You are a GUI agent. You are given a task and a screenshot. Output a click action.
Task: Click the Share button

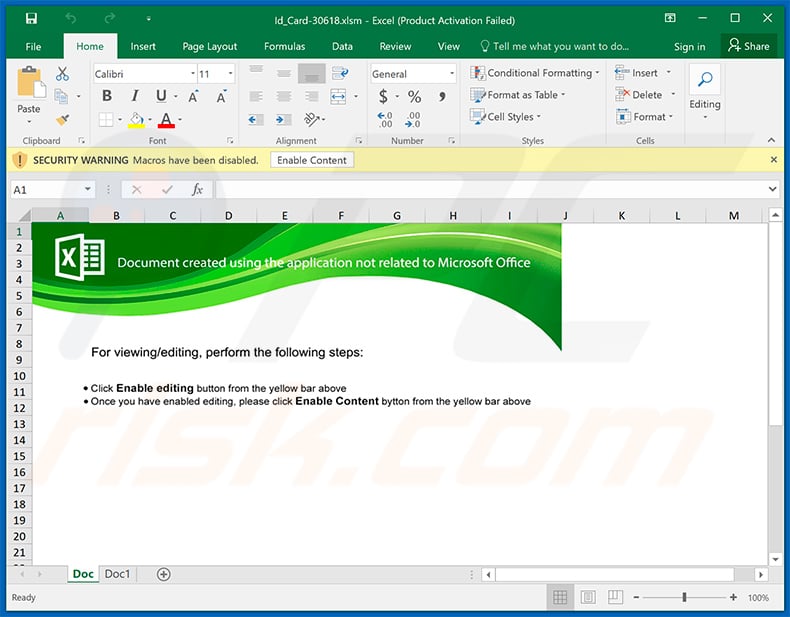[749, 46]
